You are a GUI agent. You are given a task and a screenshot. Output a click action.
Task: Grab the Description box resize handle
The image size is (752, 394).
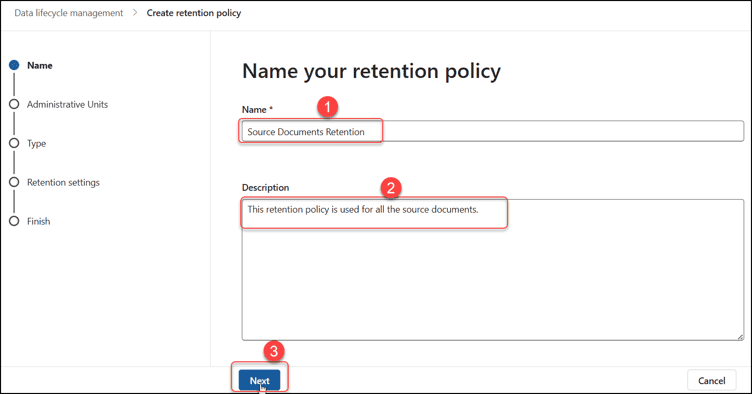click(740, 337)
